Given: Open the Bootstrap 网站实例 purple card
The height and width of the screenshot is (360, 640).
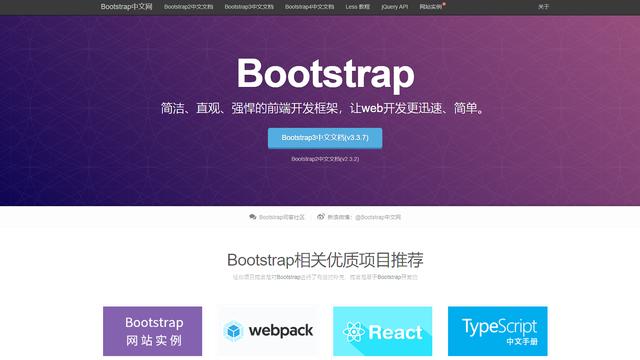Looking at the screenshot, I should tap(152, 331).
